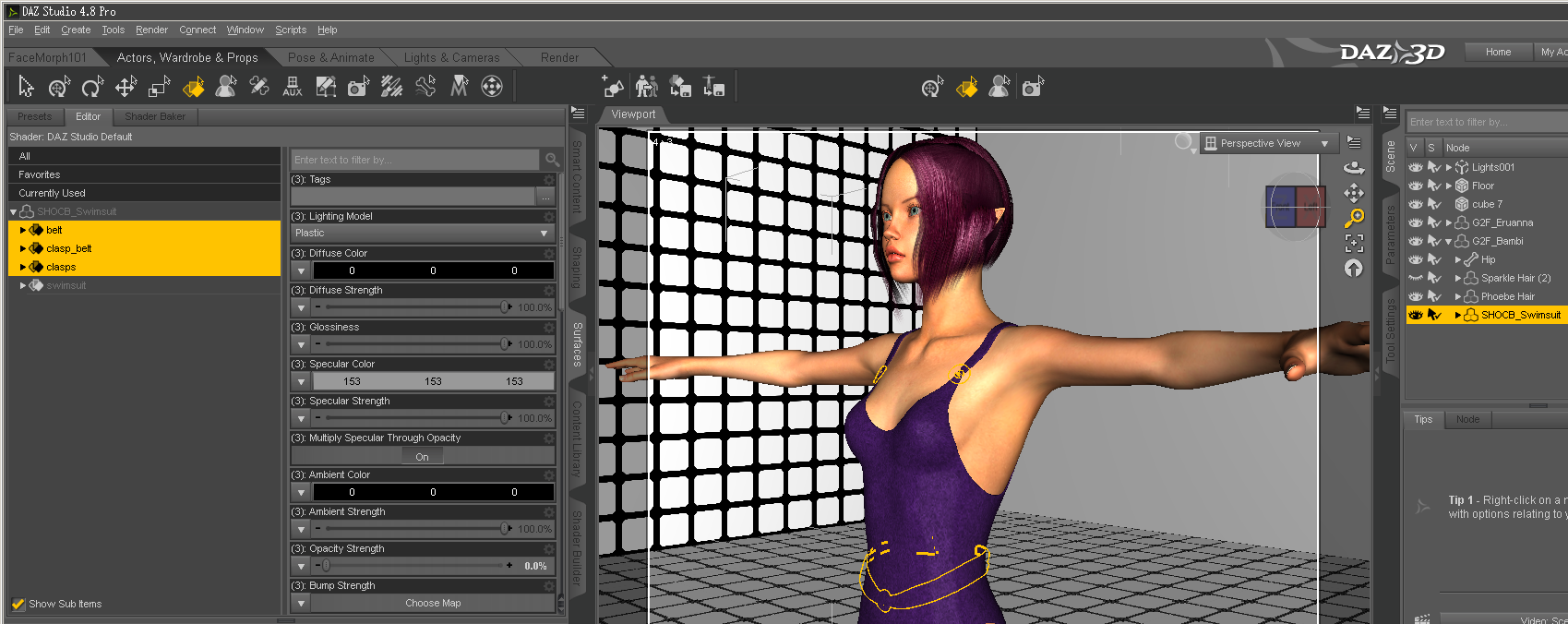Activate the Universal manipulator tool in left toolbar
This screenshot has height=624, width=1568.
59,87
